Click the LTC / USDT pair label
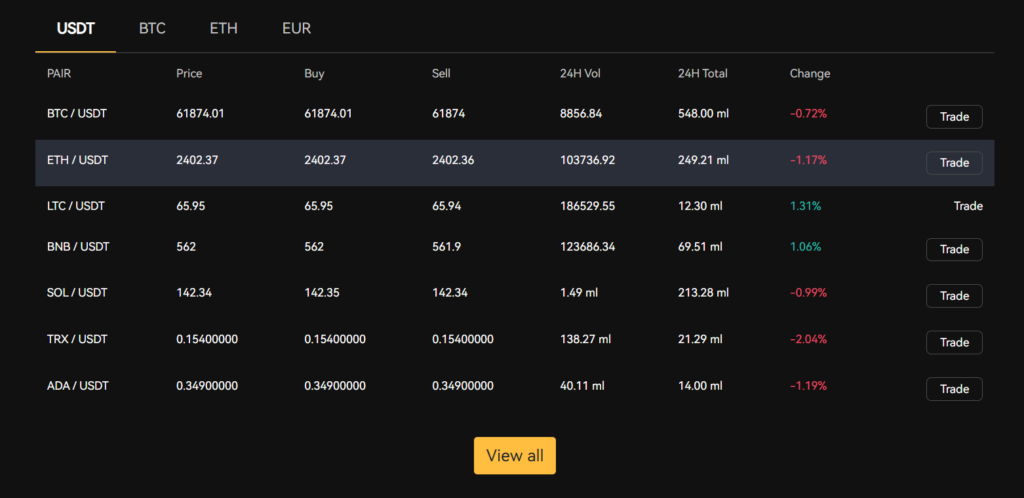 tap(76, 206)
